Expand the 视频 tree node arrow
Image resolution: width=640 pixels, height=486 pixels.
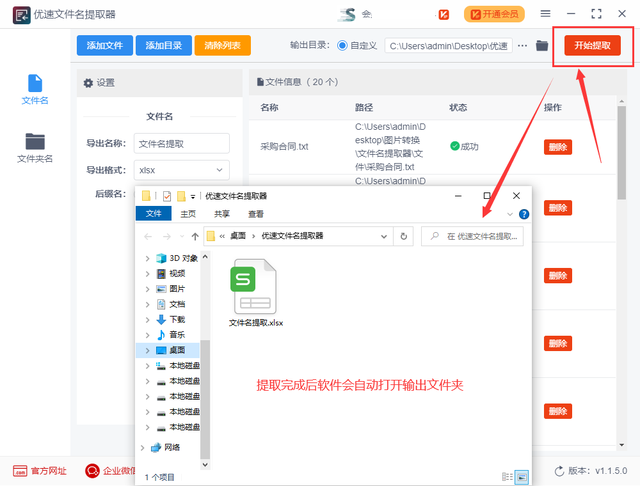(147, 274)
